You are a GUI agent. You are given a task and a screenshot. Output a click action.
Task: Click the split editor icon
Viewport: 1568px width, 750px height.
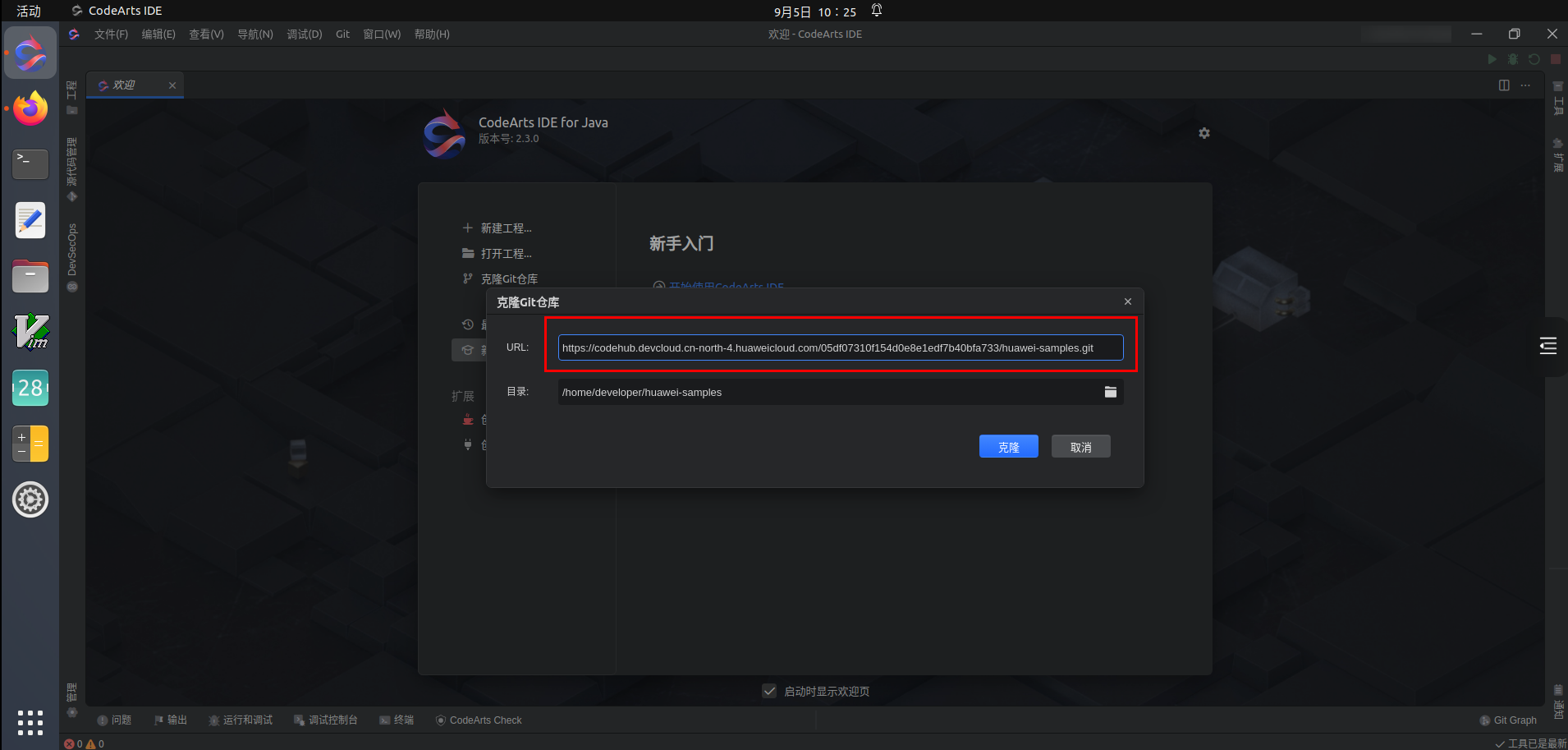(x=1504, y=85)
